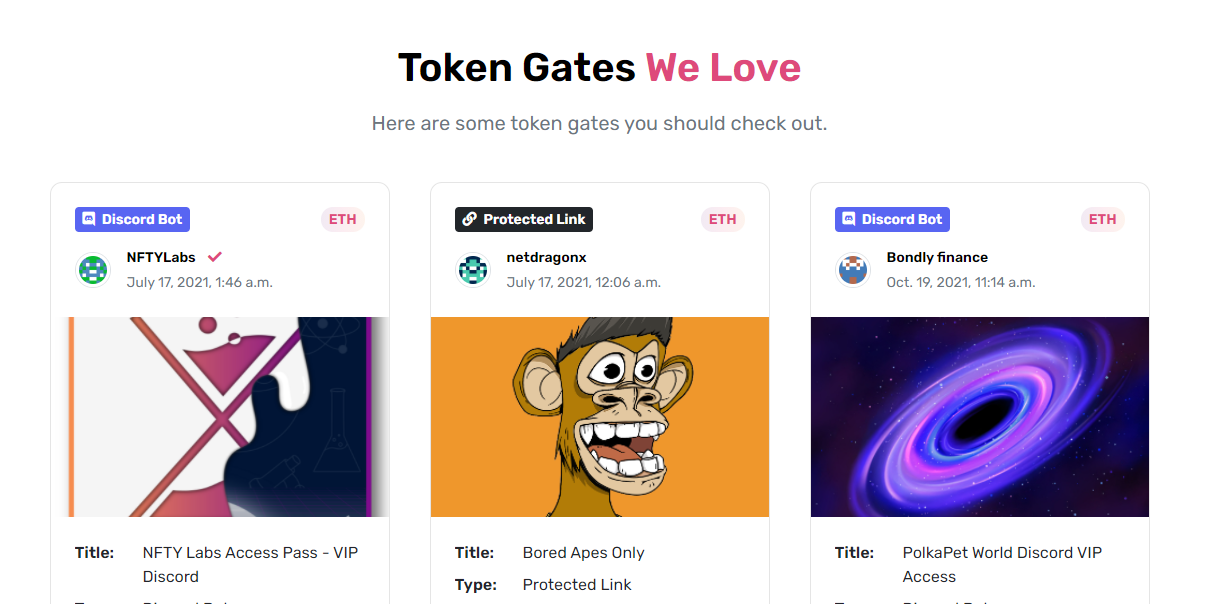Open the netdragonx creator name link

coord(546,257)
